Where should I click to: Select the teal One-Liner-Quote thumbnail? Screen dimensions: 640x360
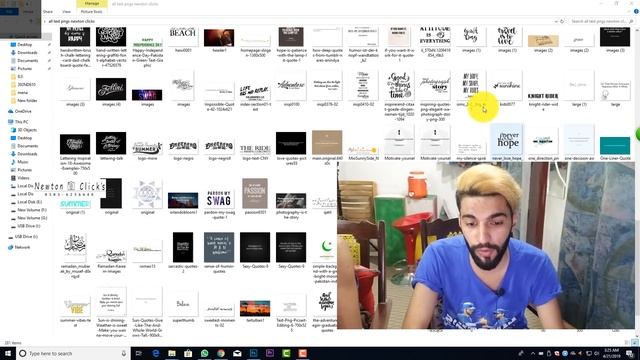tap(615, 146)
